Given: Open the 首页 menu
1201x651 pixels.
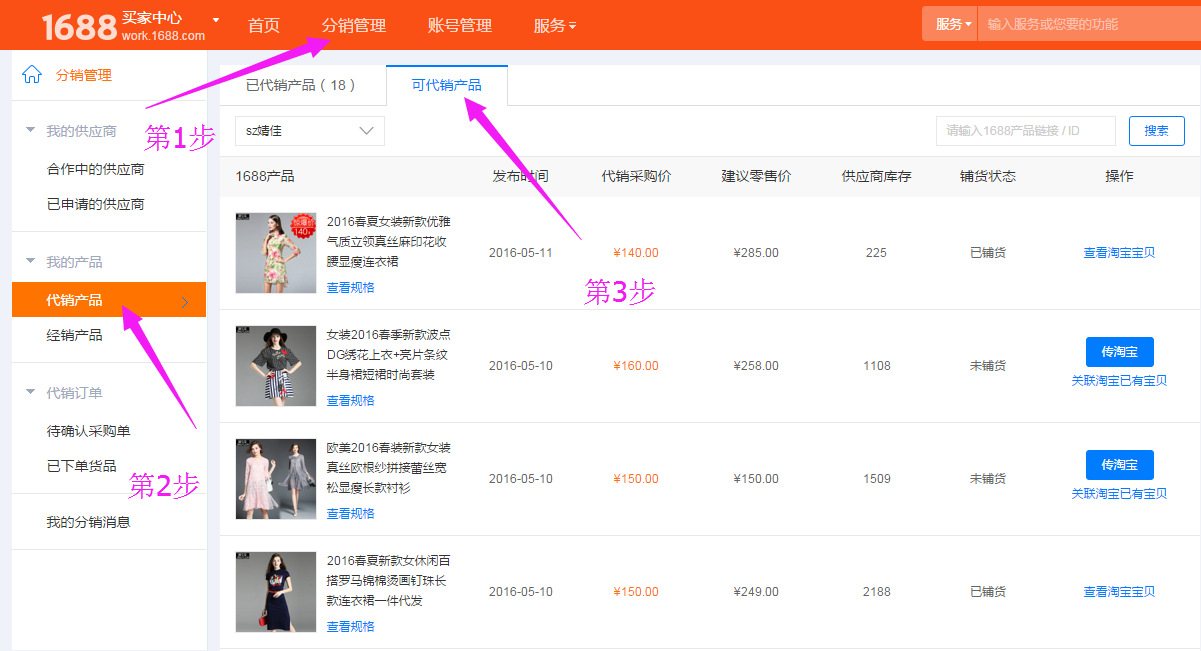Looking at the screenshot, I should pyautogui.click(x=264, y=26).
